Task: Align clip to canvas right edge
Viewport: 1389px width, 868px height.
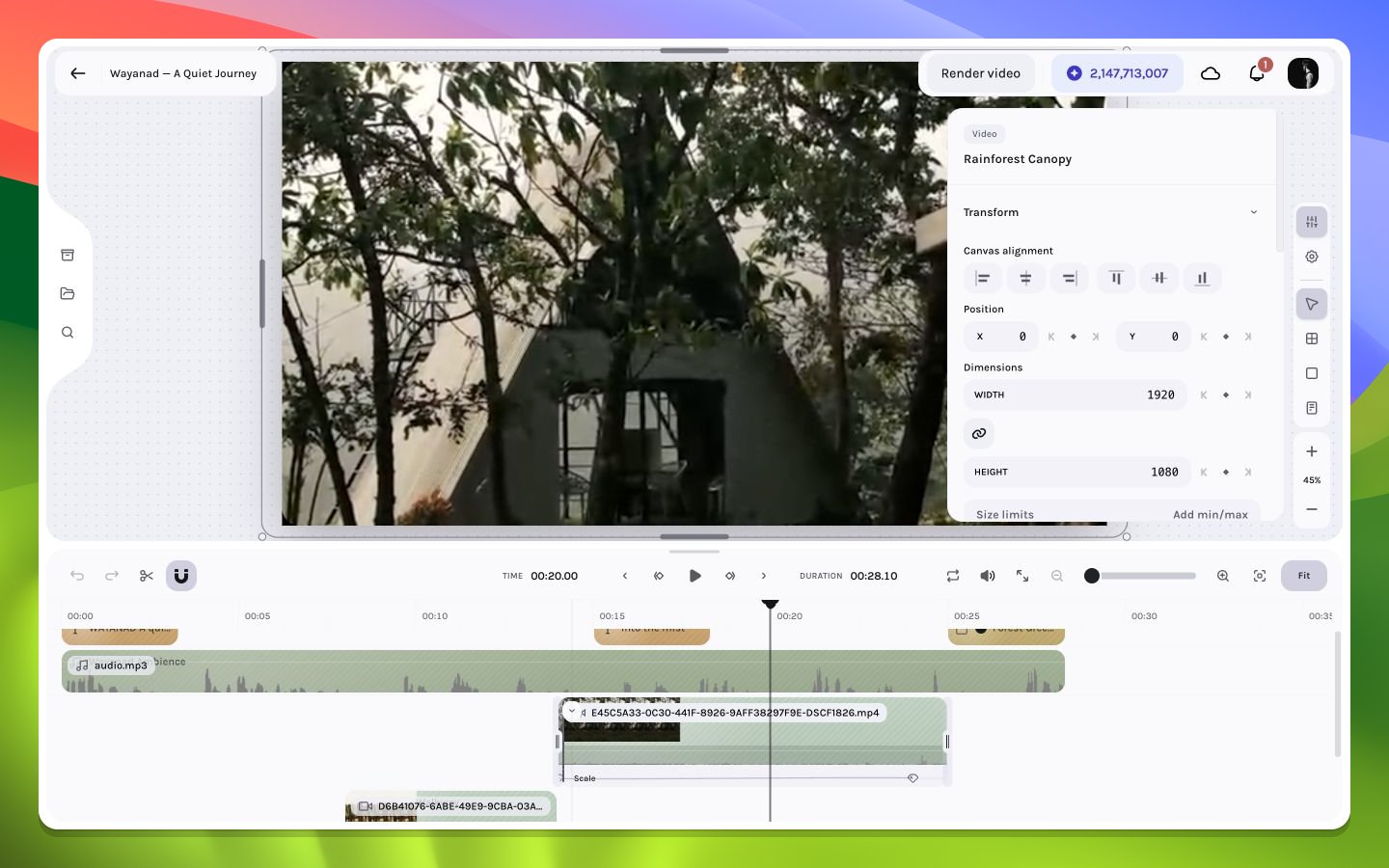Action: (1070, 279)
